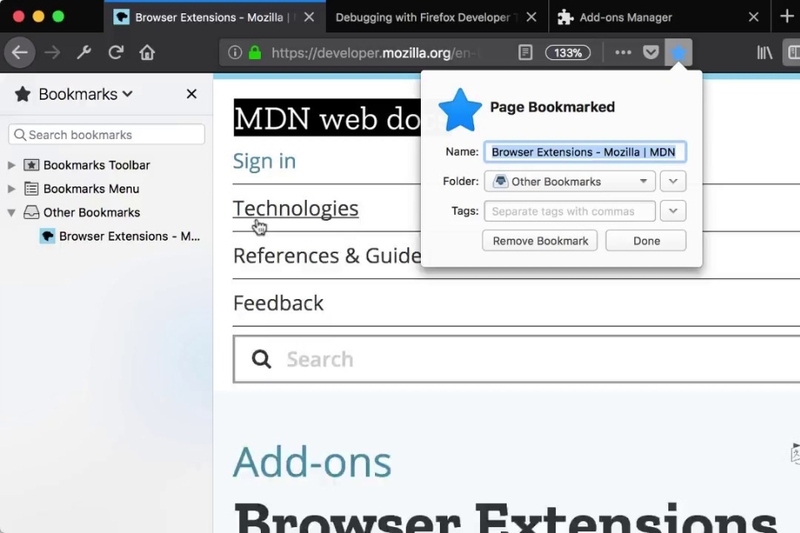The height and width of the screenshot is (533, 800).
Task: Click the MDN page Search field
Action: pyautogui.click(x=516, y=359)
